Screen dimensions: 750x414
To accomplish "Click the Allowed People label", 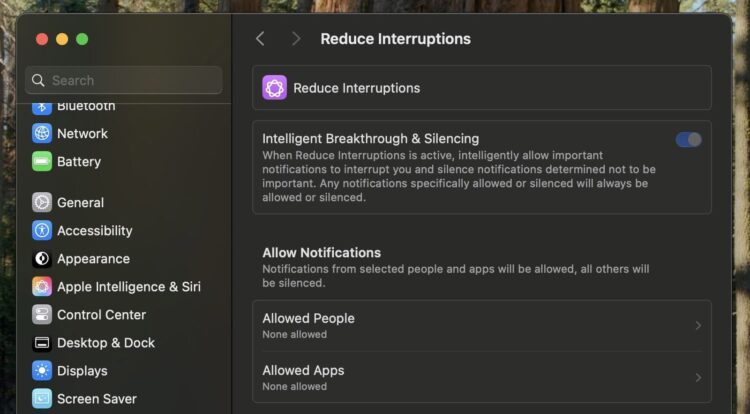I will pyautogui.click(x=309, y=318).
